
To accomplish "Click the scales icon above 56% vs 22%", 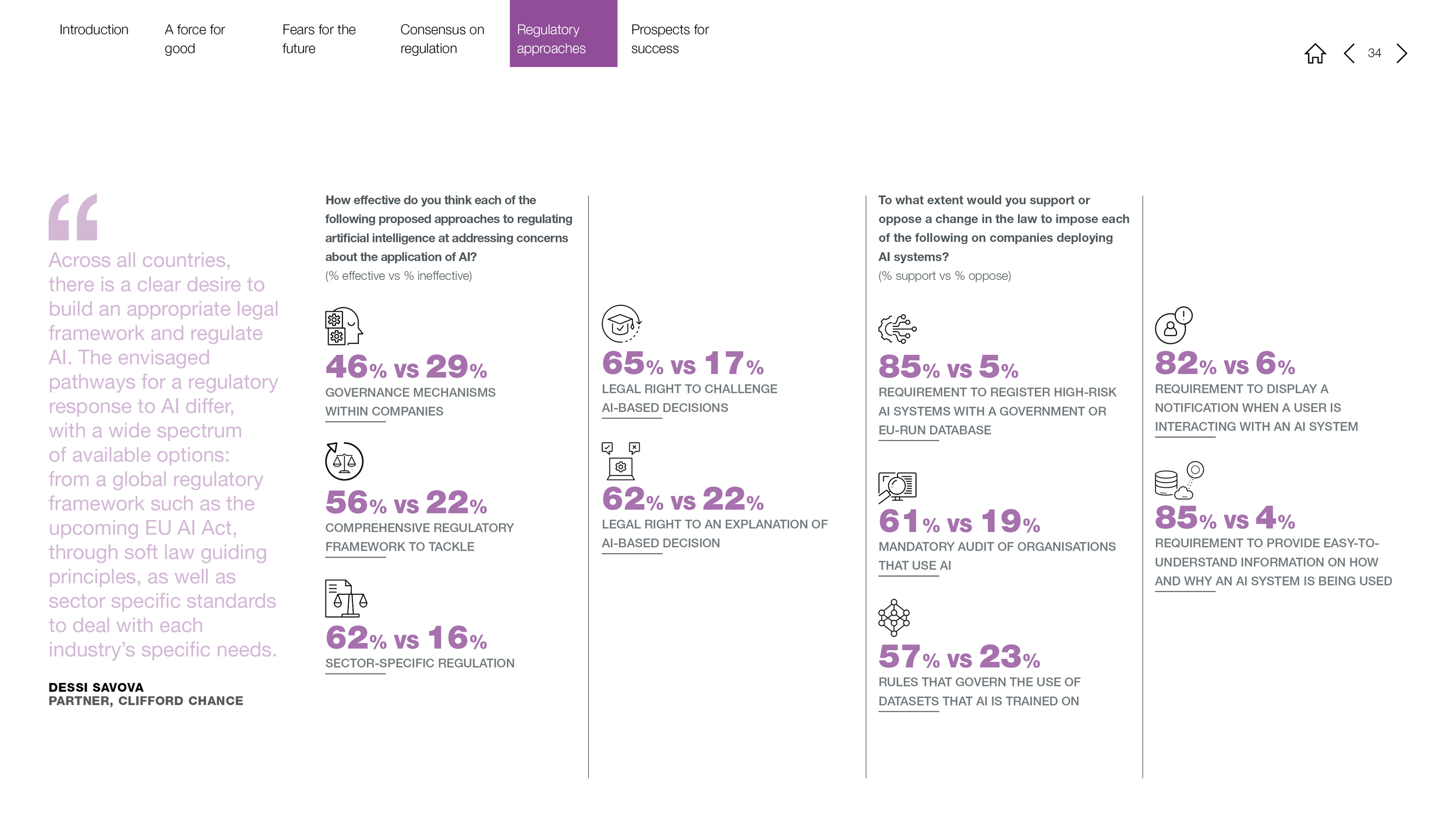I will coord(344,461).
